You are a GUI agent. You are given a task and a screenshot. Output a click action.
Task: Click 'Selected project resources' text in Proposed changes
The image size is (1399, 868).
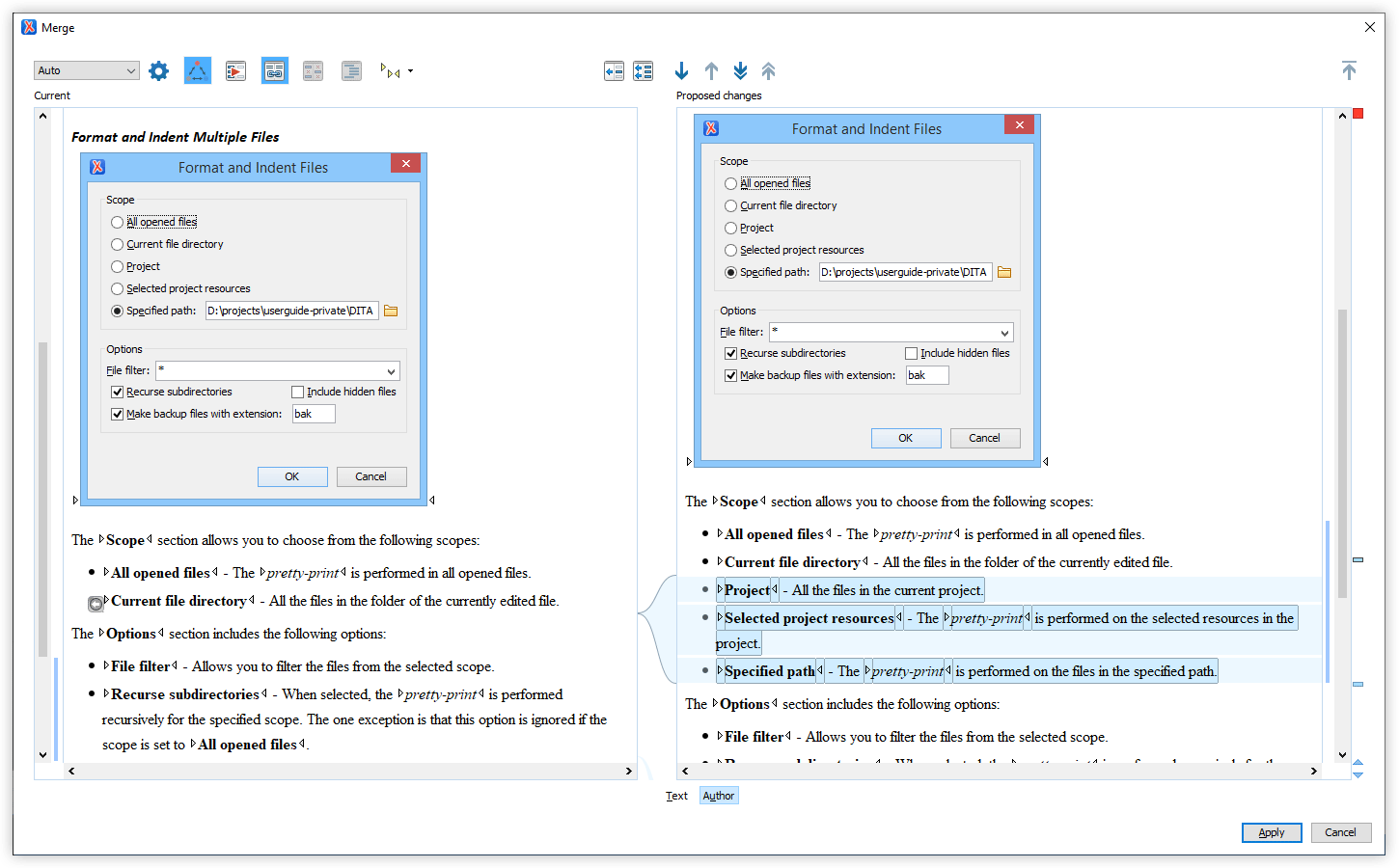pyautogui.click(x=809, y=618)
